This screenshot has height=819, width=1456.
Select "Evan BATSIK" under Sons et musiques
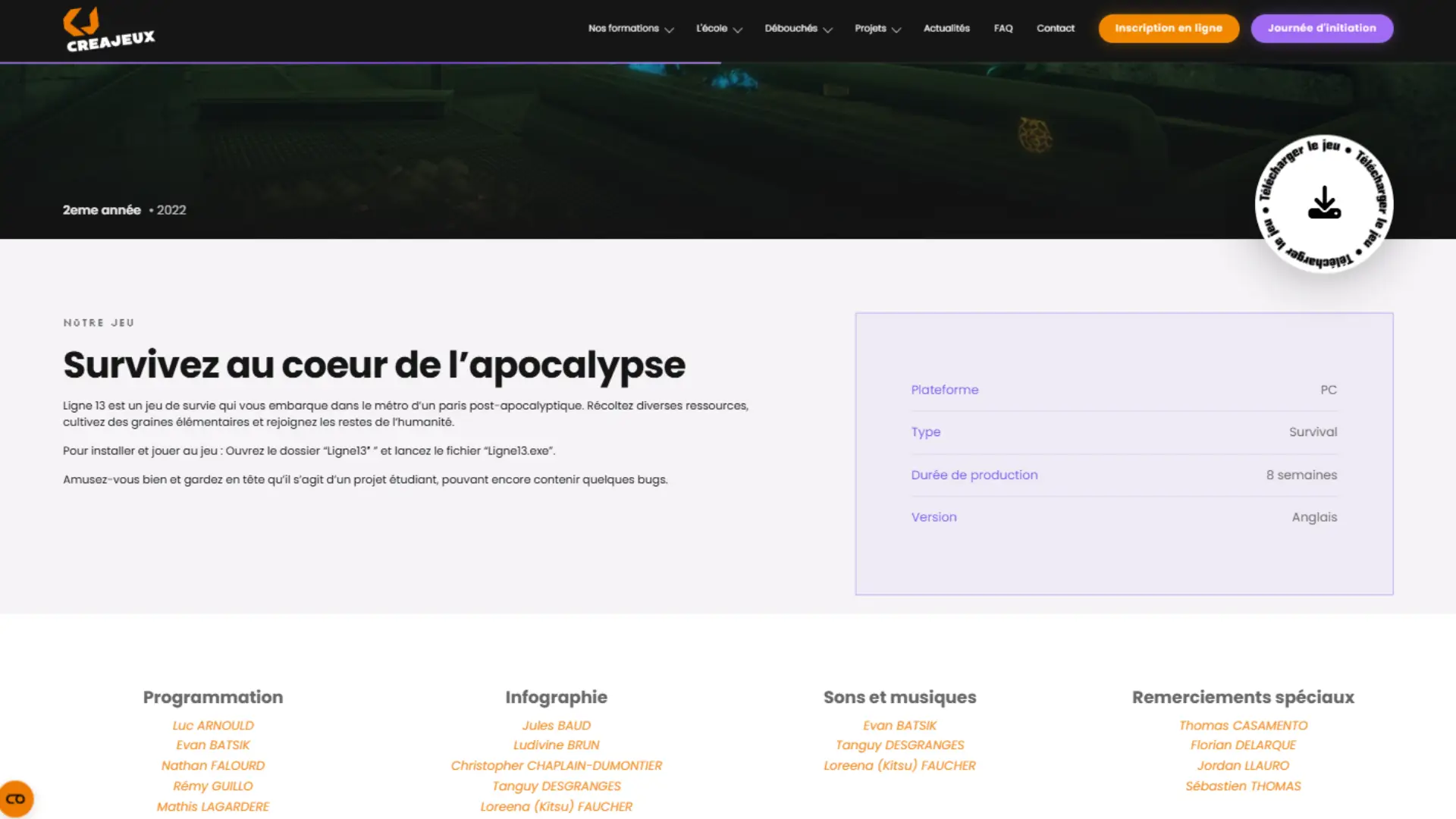[x=899, y=725]
